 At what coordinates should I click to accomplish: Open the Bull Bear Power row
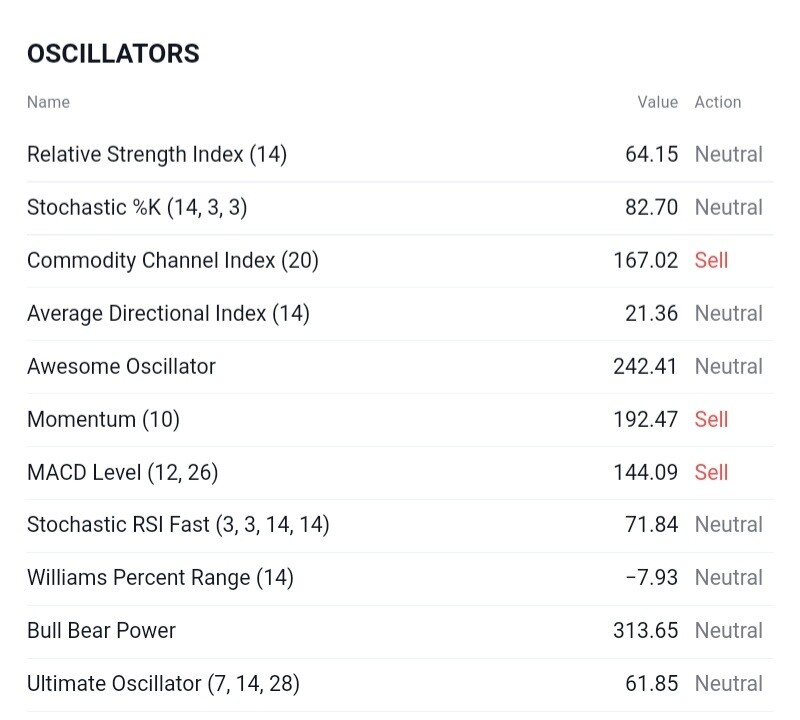pos(400,631)
